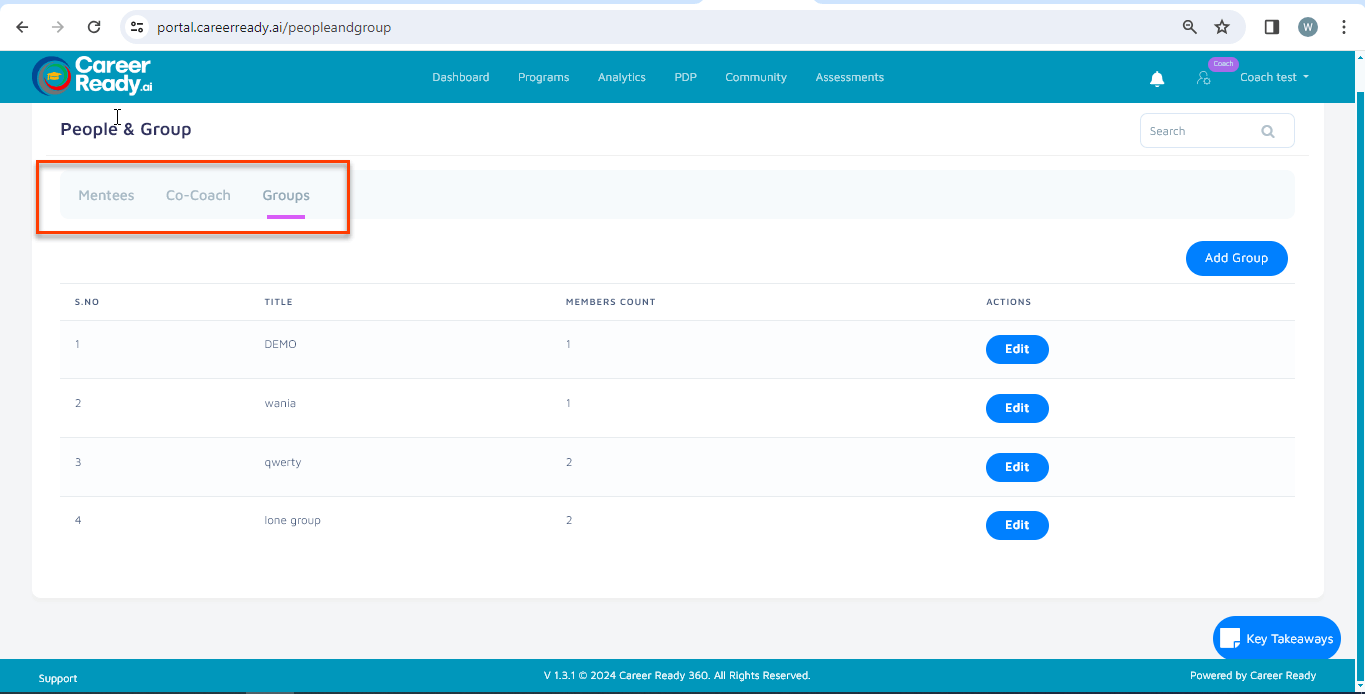Click the Add Group button

pyautogui.click(x=1236, y=258)
